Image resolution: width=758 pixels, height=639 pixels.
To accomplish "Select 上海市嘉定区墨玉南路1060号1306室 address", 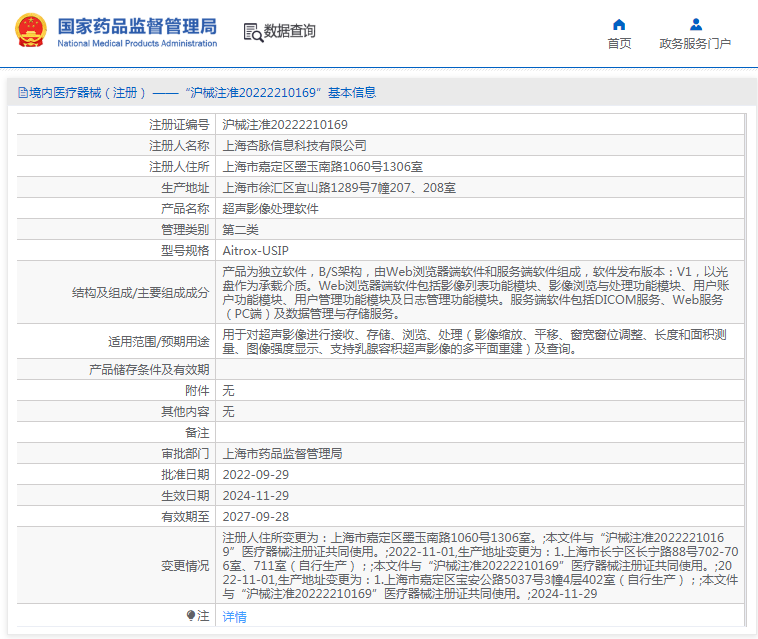I will [x=322, y=167].
